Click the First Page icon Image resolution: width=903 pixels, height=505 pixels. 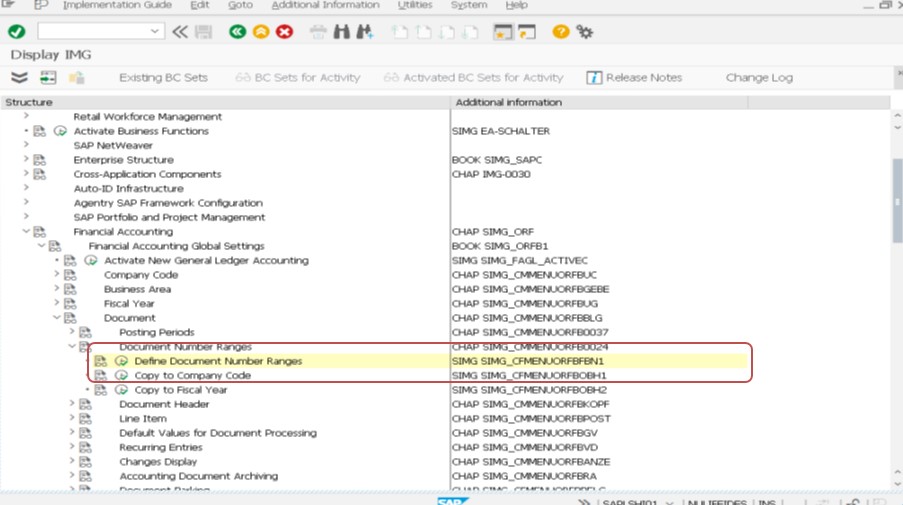[x=399, y=32]
